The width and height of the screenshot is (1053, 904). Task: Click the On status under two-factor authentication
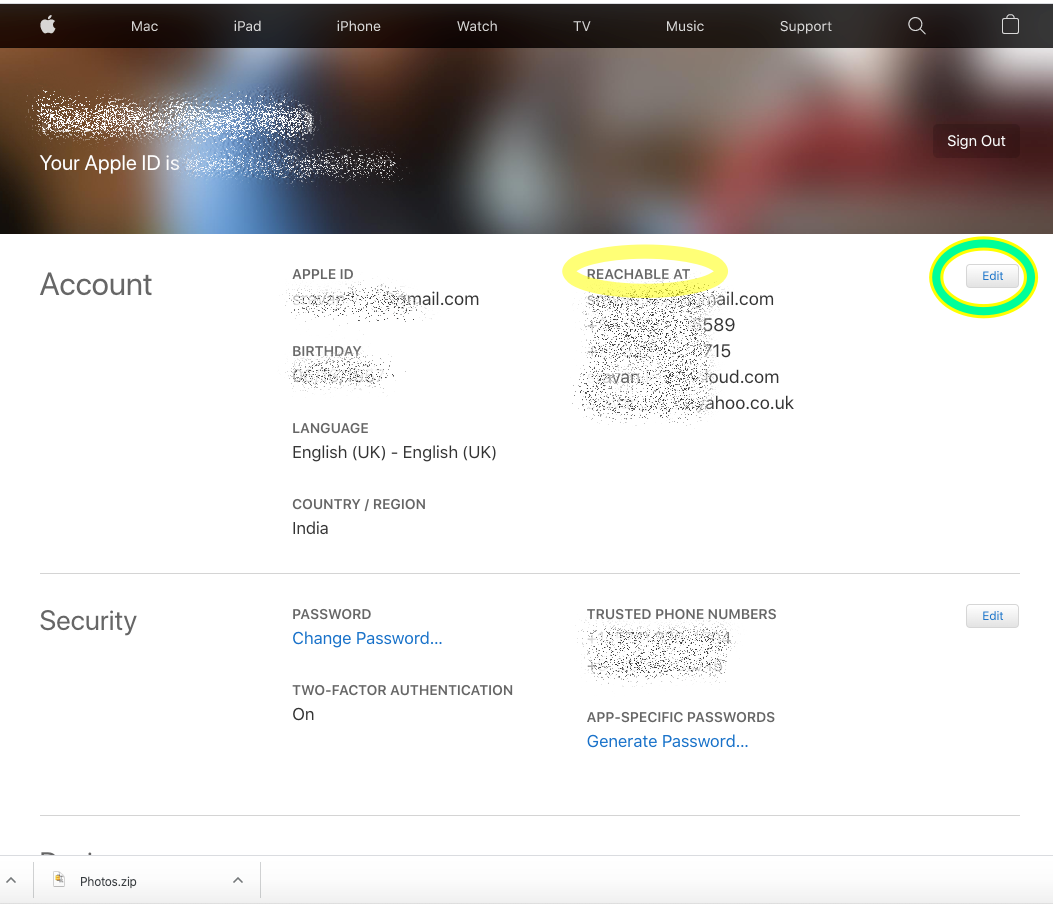pyautogui.click(x=303, y=714)
